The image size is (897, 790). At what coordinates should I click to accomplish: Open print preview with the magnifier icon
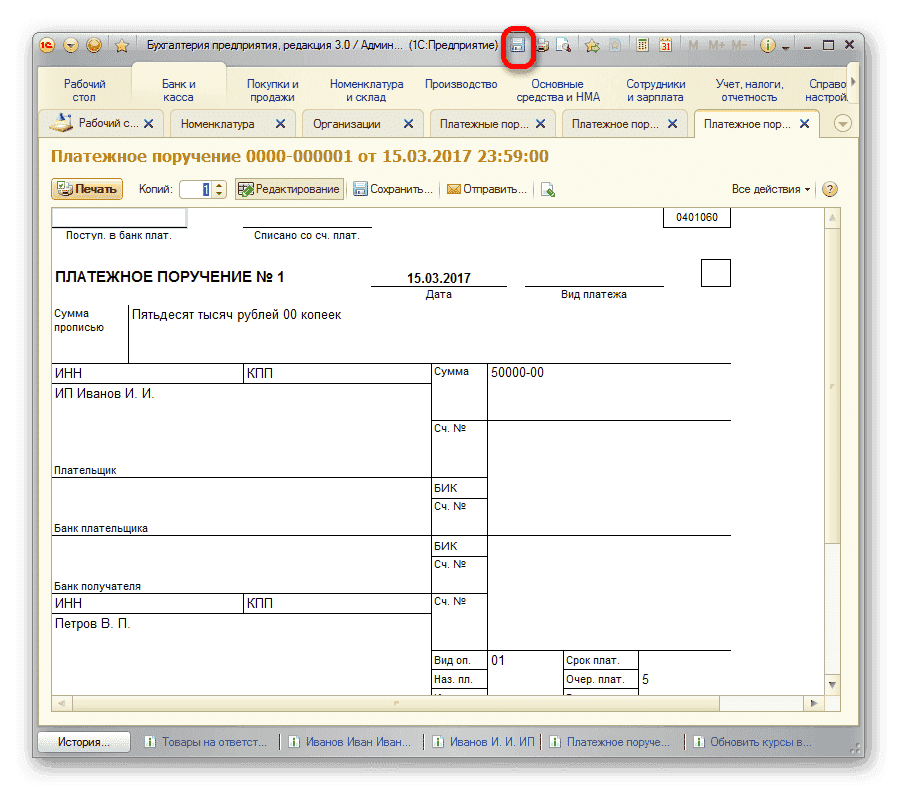pyautogui.click(x=563, y=43)
